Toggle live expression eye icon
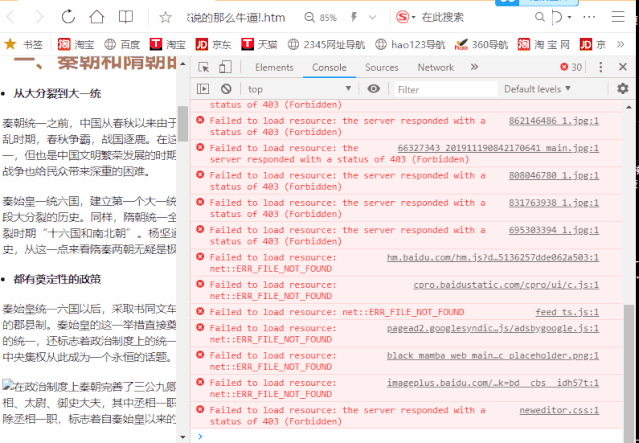The image size is (639, 443). click(374, 89)
